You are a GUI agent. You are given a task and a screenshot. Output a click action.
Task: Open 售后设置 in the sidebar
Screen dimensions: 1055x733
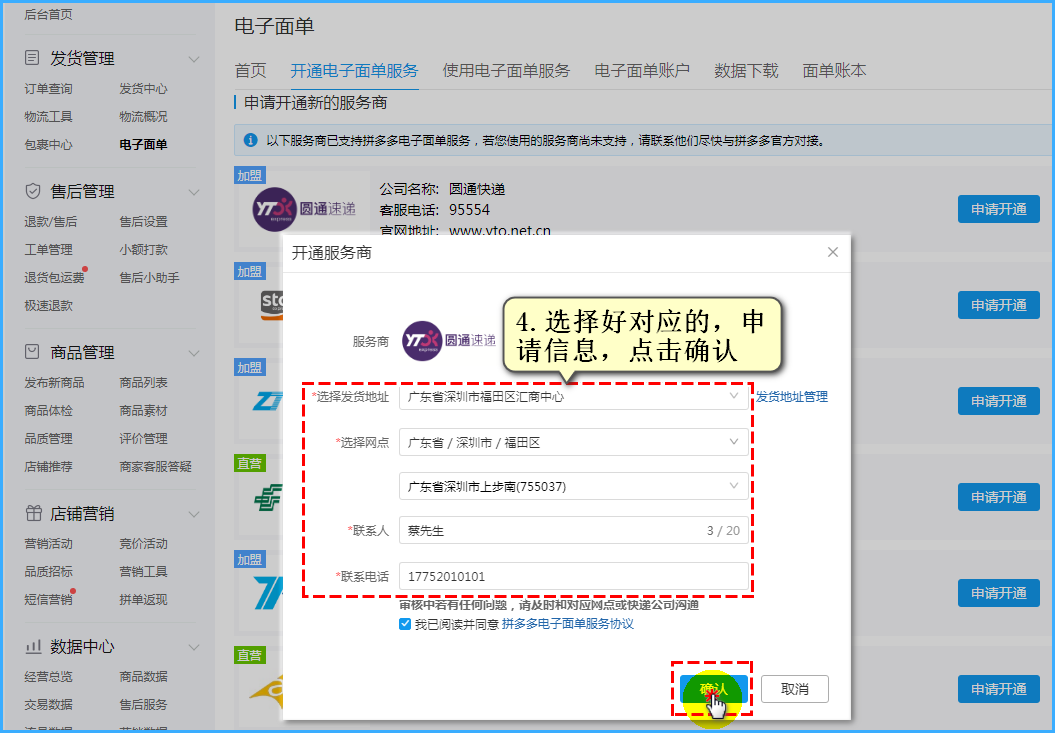(143, 221)
